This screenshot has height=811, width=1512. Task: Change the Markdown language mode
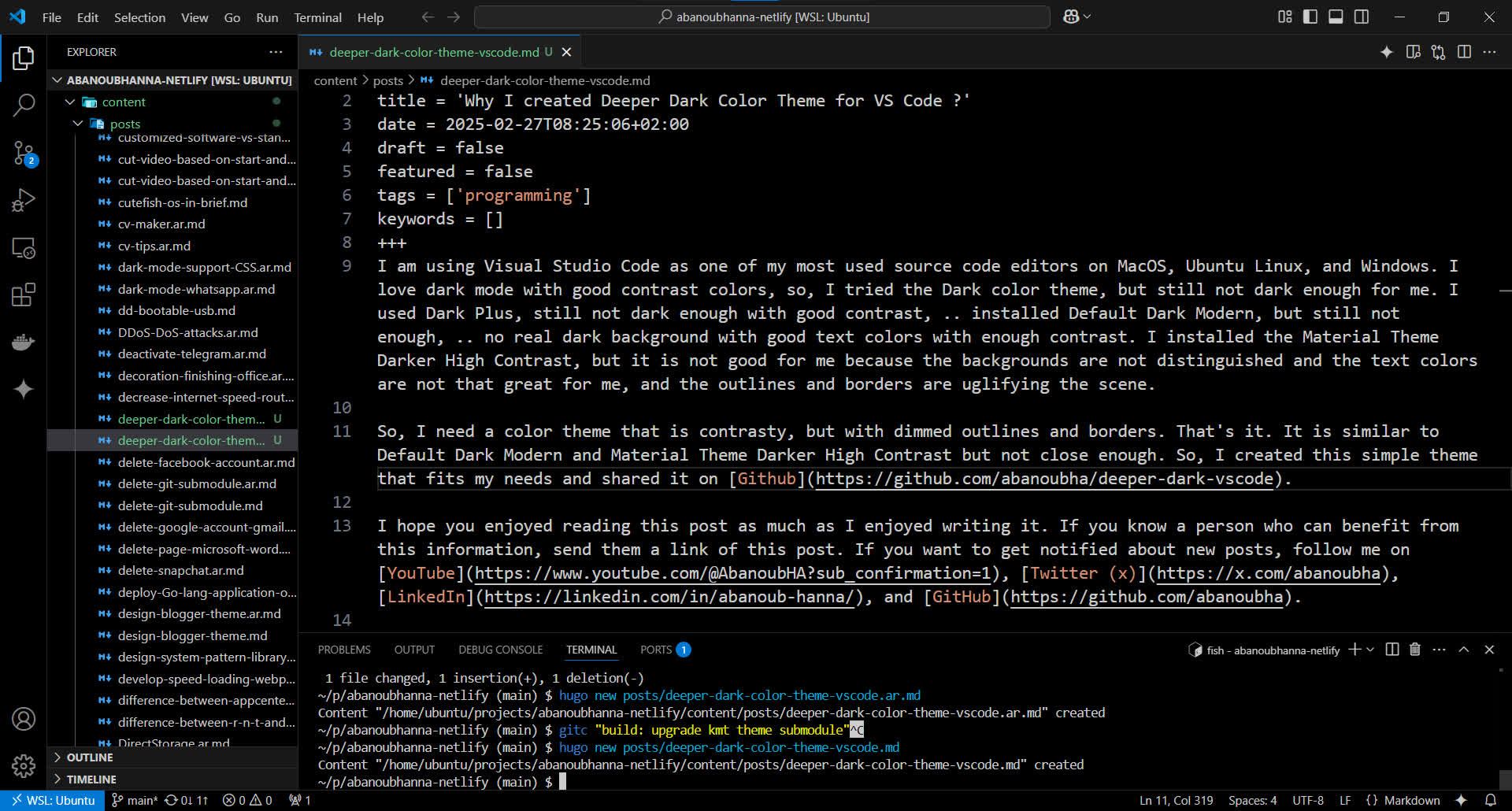tap(1411, 800)
